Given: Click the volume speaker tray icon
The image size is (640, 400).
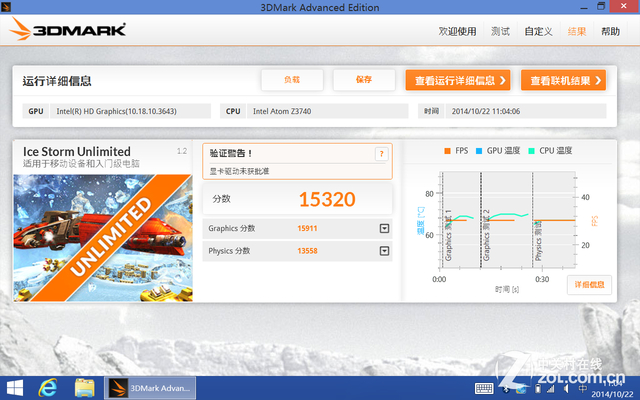Looking at the screenshot, I should coord(567,389).
